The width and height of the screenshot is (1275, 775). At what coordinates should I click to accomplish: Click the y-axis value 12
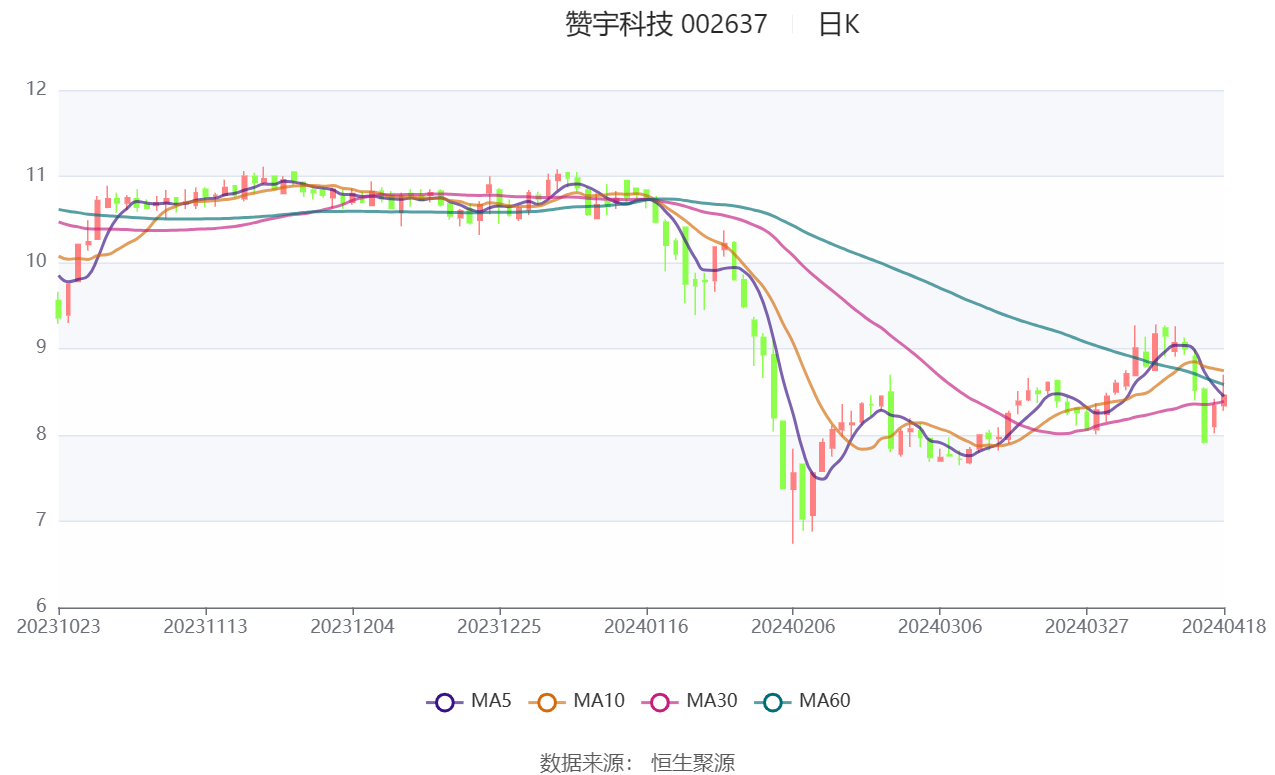click(x=37, y=89)
